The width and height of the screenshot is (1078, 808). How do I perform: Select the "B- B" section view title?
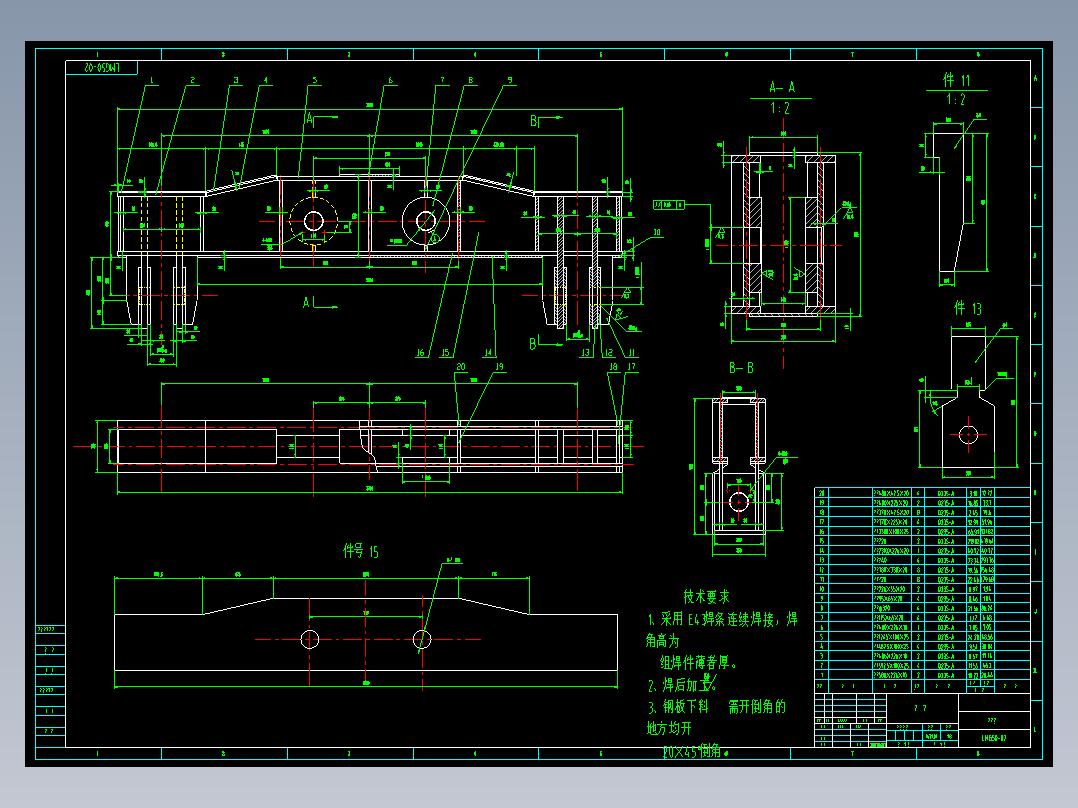[x=741, y=368]
